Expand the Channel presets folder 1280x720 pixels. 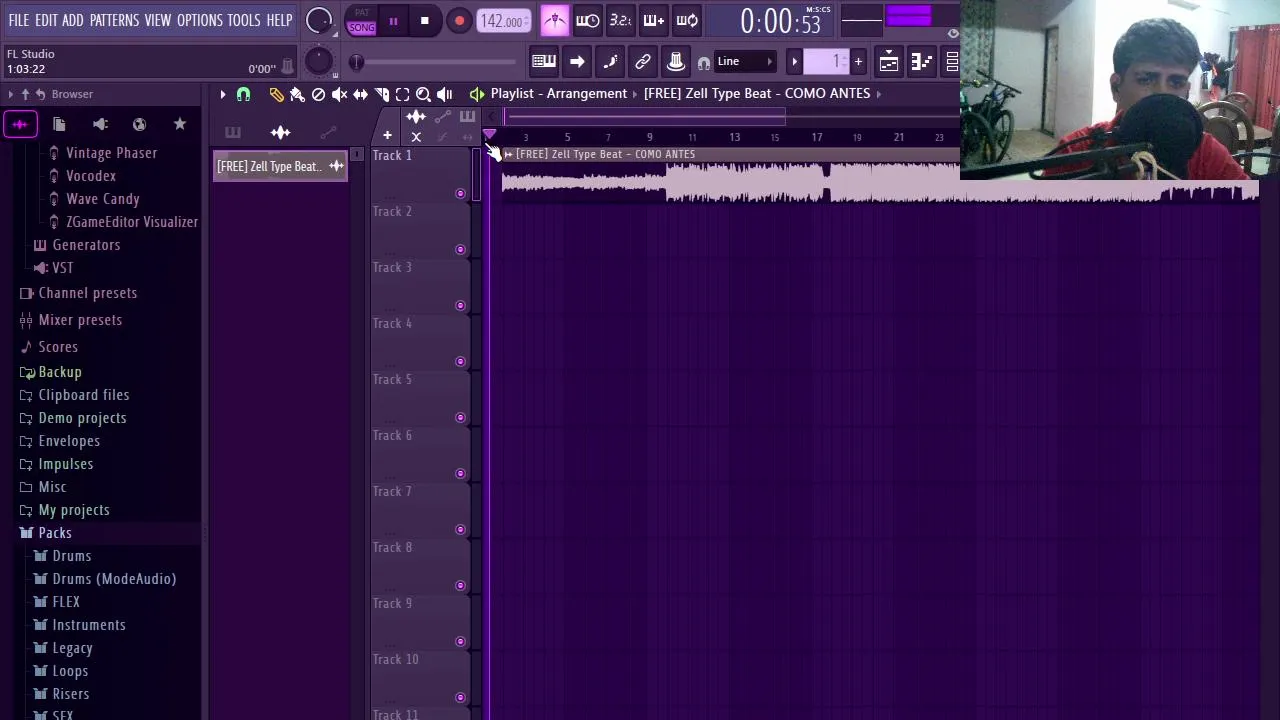[x=78, y=293]
